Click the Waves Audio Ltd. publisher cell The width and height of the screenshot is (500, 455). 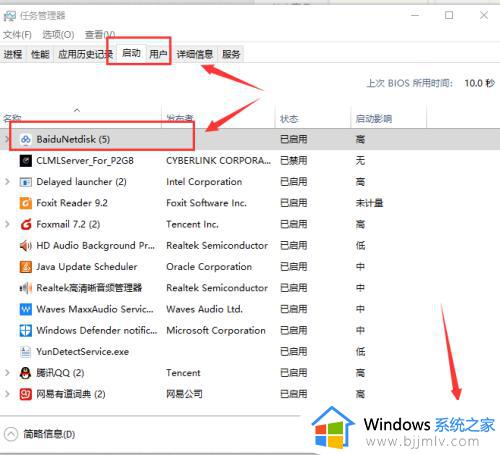click(204, 309)
